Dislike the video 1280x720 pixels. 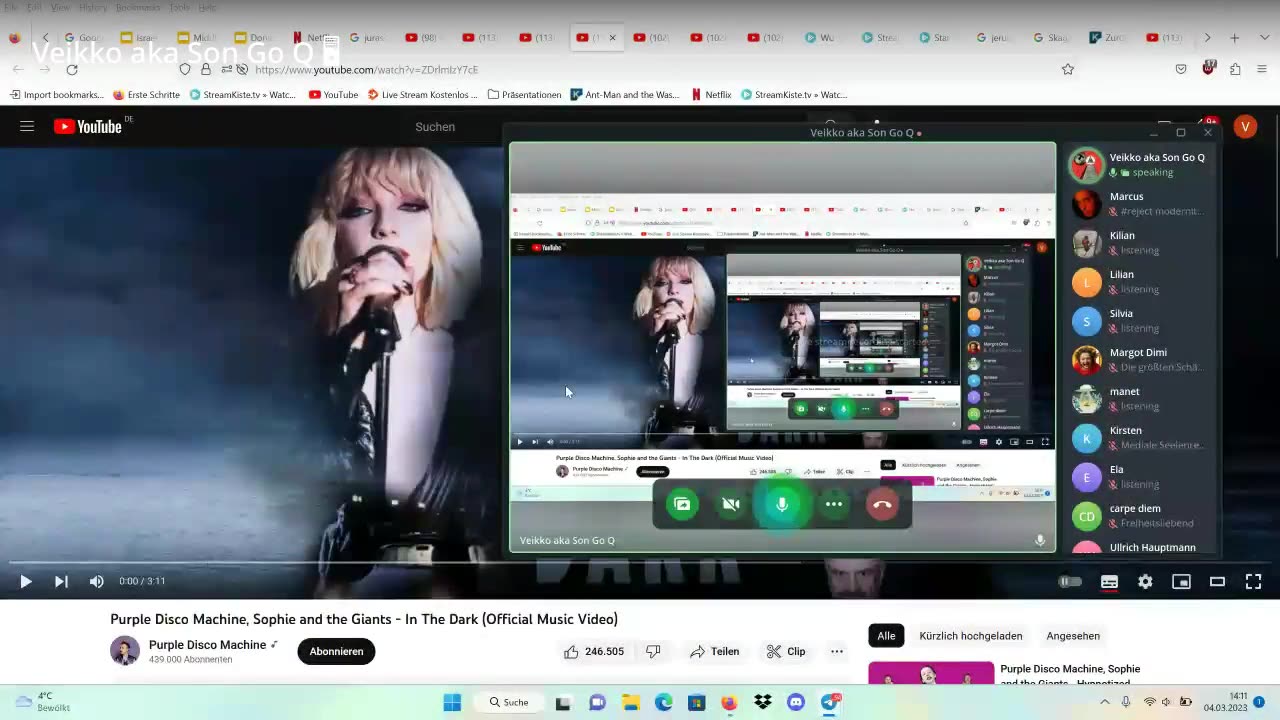tap(653, 651)
